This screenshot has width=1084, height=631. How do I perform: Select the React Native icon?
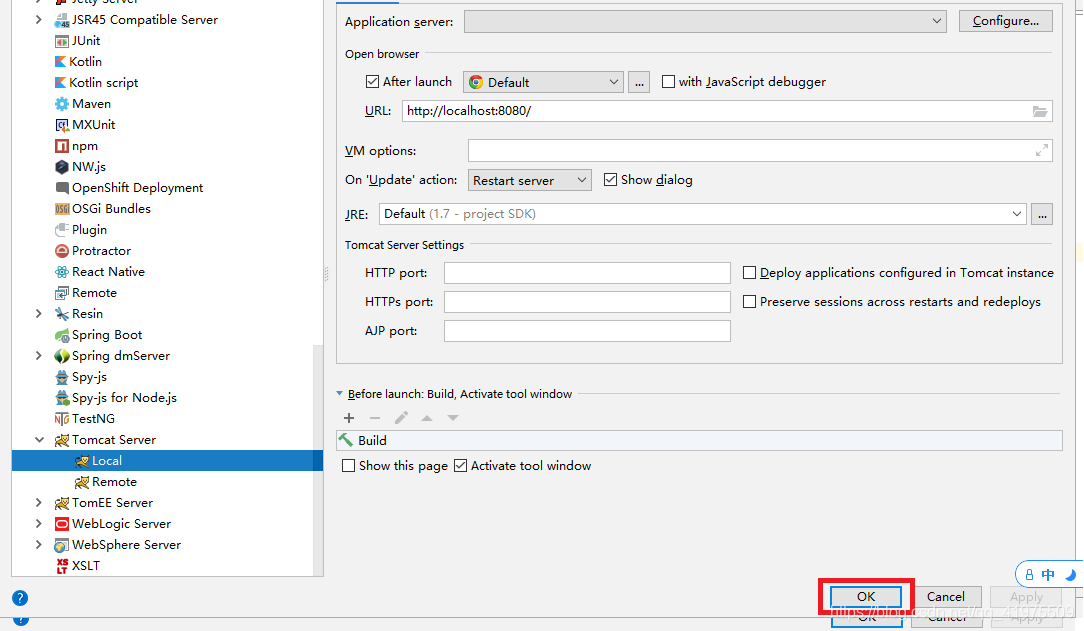pos(62,272)
